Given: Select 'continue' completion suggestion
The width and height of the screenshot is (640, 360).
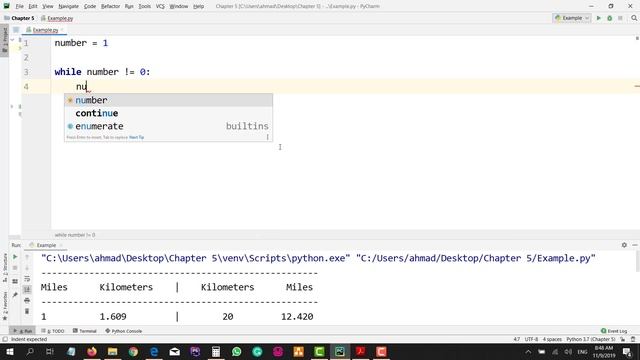Looking at the screenshot, I should click(x=168, y=113).
